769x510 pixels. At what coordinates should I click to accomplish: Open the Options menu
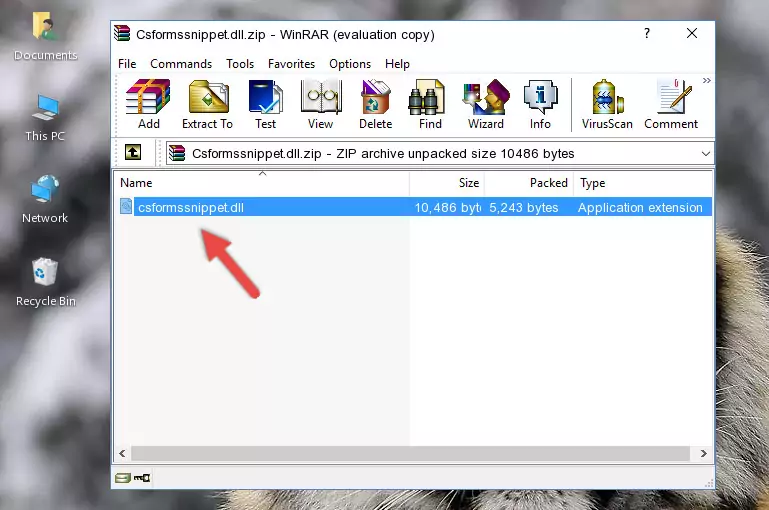point(350,64)
